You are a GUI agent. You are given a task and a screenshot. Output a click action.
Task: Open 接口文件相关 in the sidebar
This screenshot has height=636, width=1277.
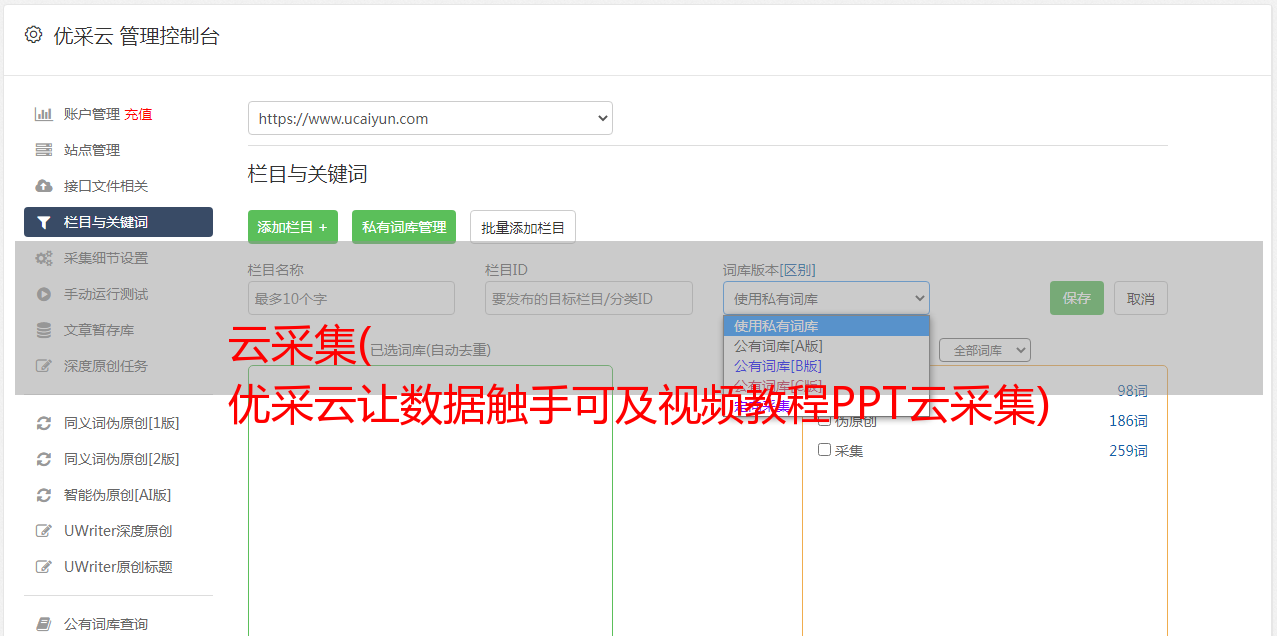[x=106, y=186]
